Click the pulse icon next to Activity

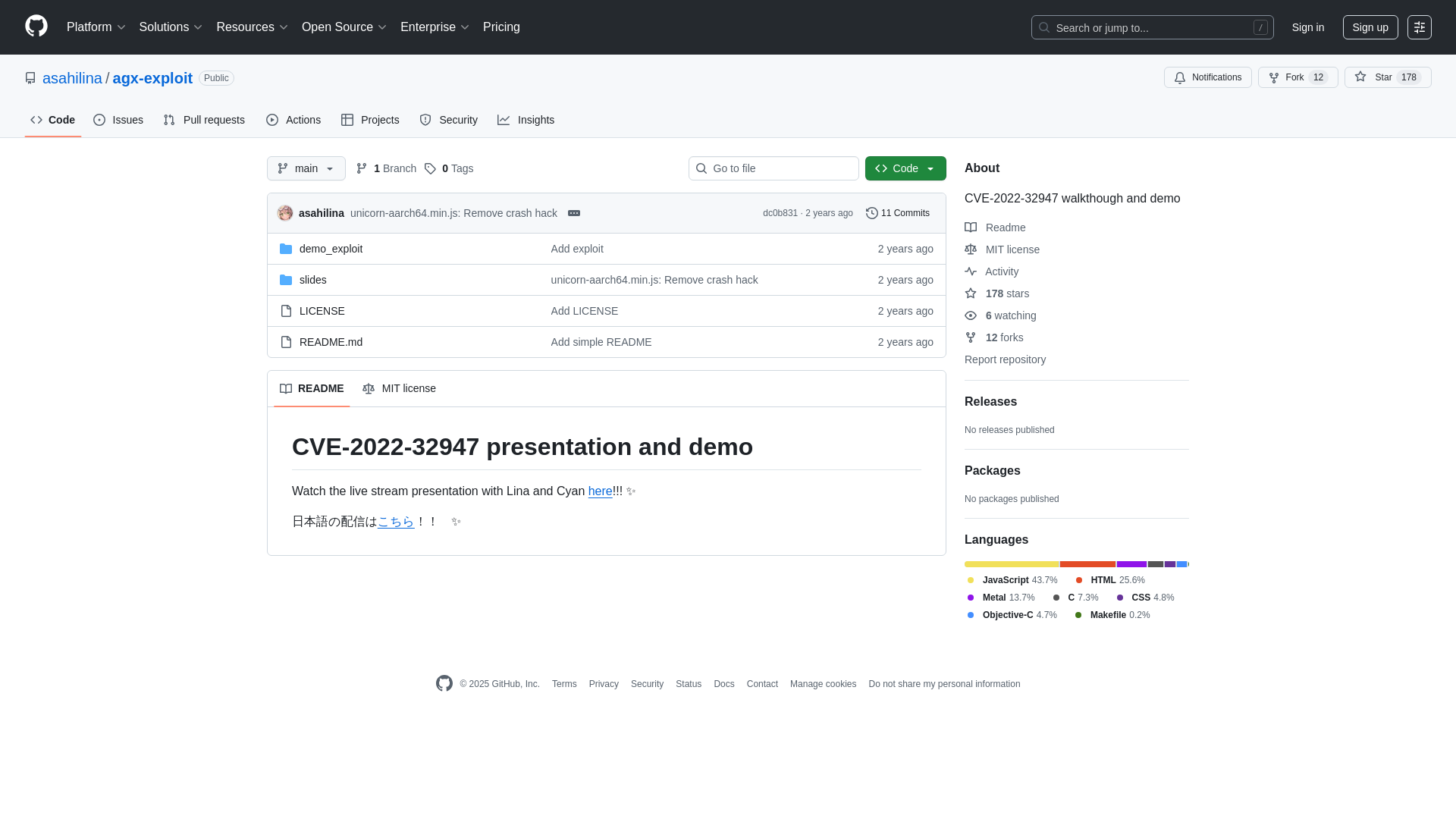(971, 271)
